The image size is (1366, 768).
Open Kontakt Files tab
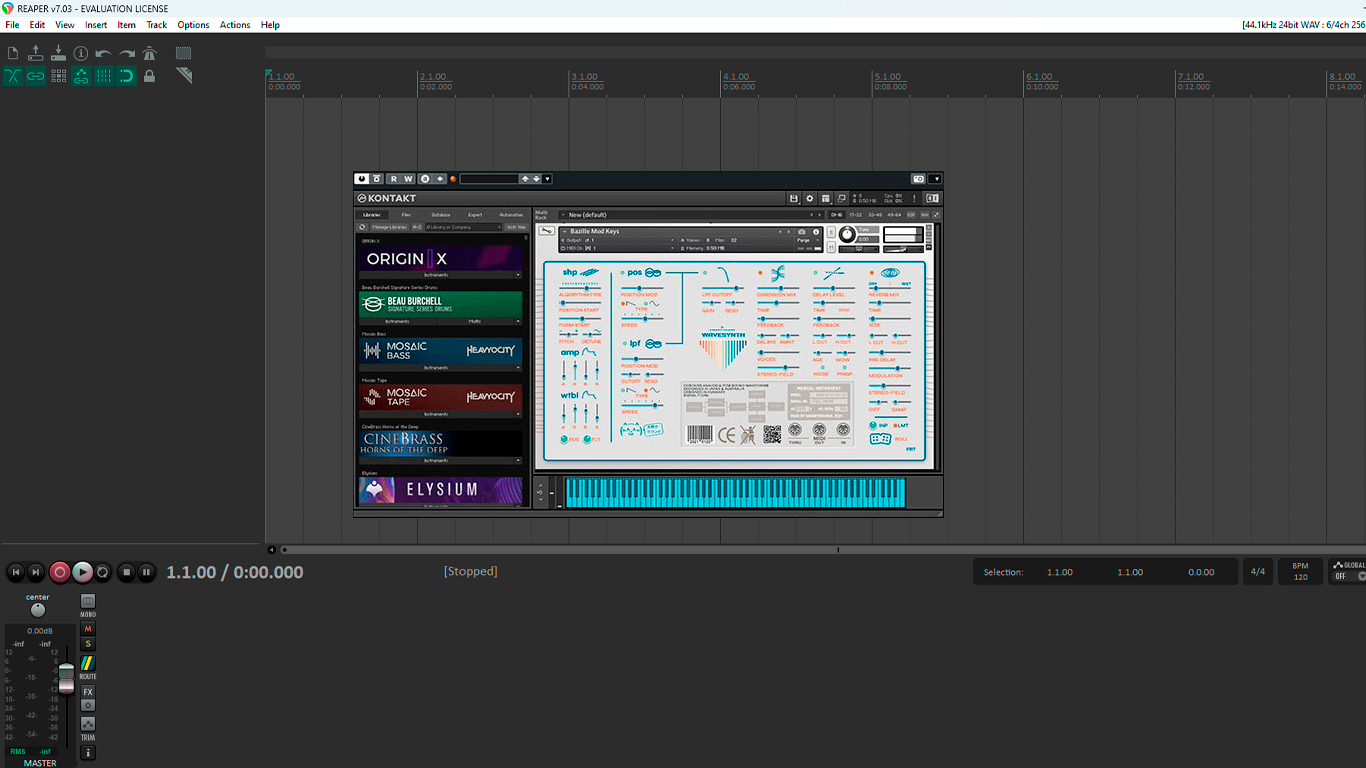[x=406, y=215]
